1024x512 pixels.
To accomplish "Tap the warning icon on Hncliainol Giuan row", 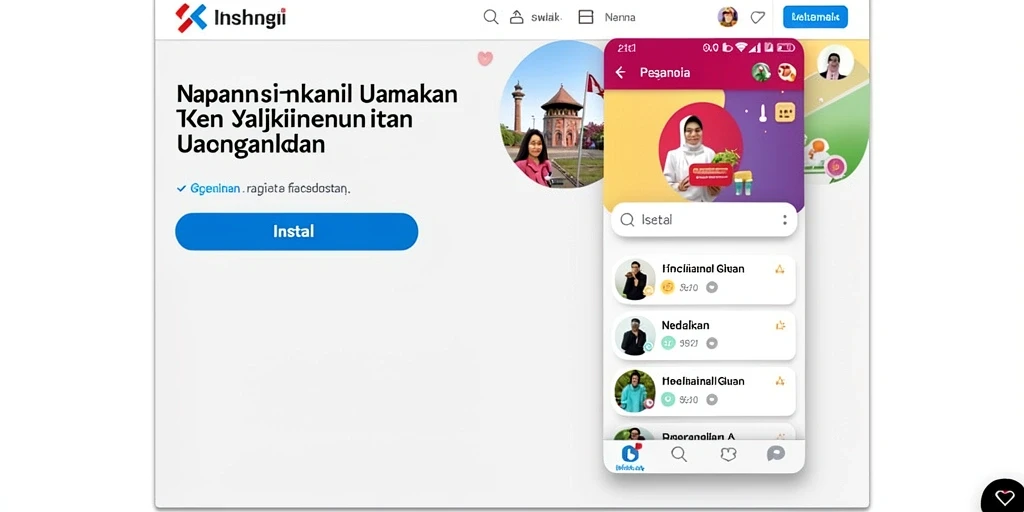I will coord(779,268).
